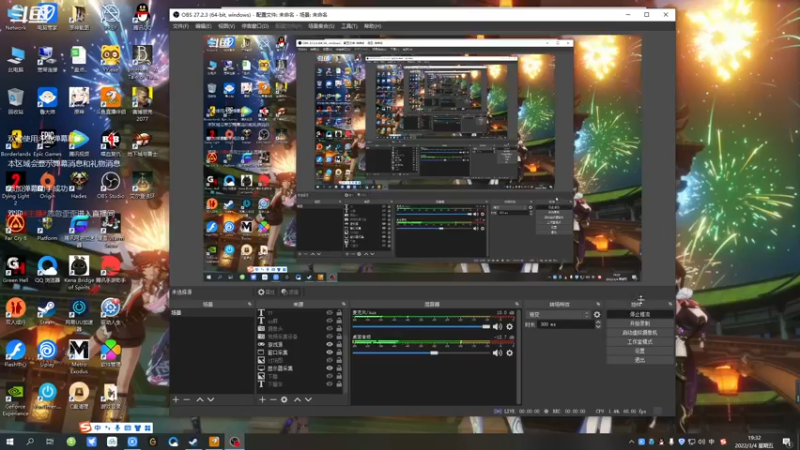800x450 pixels.
Task: Adjust the transition duration stepper arrows
Action: click(598, 324)
